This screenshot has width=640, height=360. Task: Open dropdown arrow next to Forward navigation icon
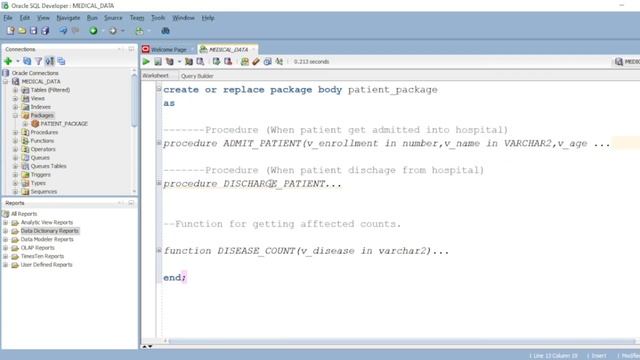(122, 31)
